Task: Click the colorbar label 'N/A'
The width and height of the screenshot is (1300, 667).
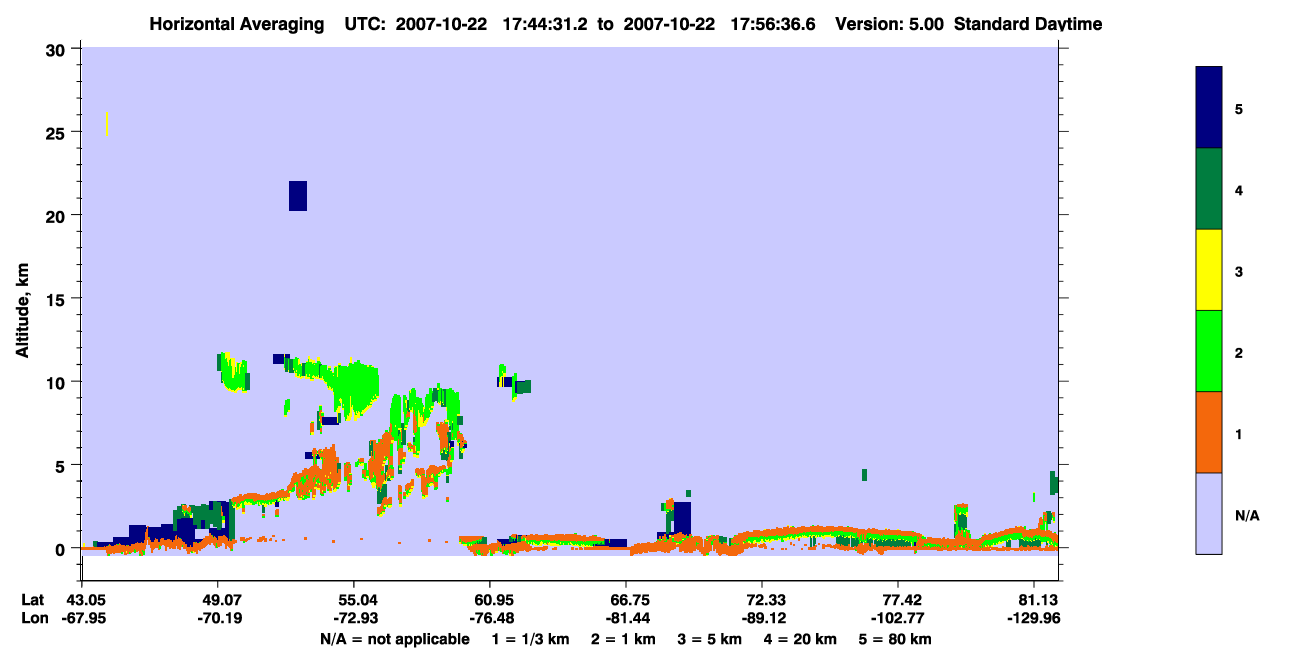Action: (x=1247, y=515)
